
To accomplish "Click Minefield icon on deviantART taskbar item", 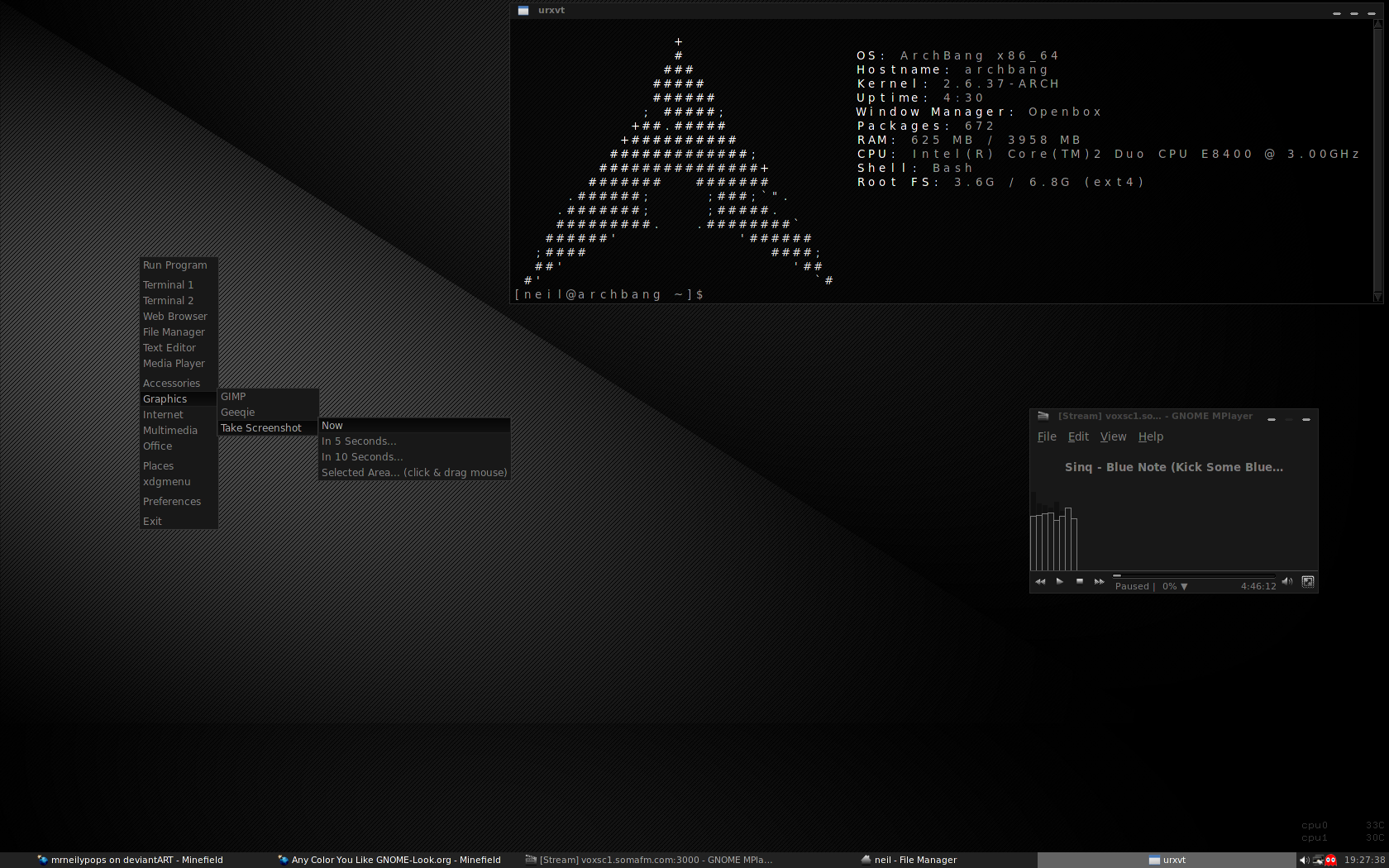I will pyautogui.click(x=43, y=860).
